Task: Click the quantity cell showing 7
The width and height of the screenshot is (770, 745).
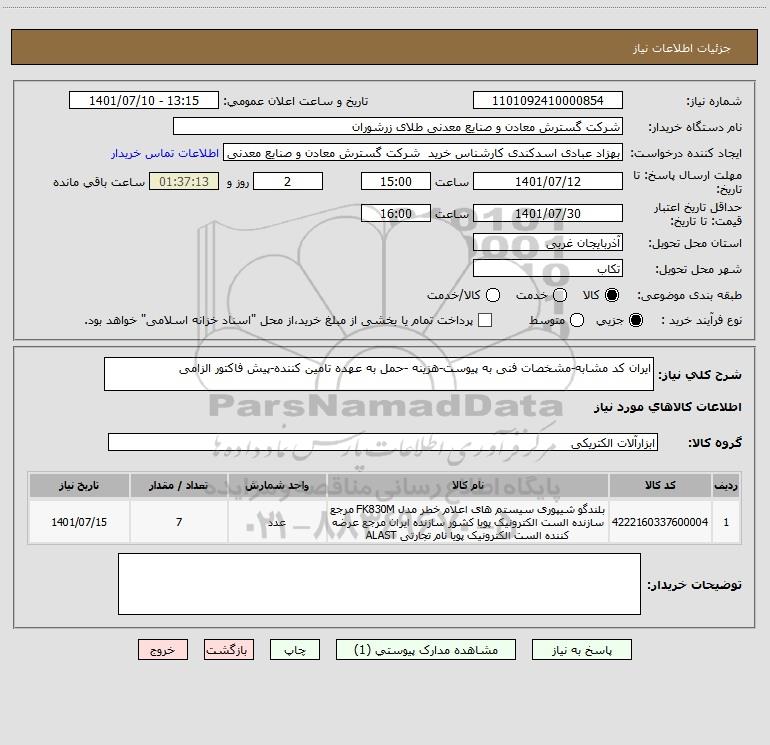Action: [179, 522]
